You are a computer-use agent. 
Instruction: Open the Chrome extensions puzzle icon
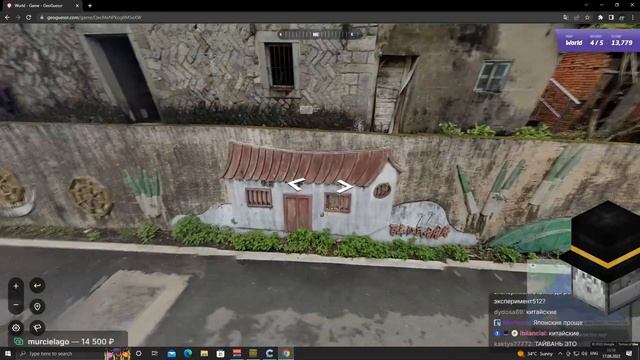(x=600, y=18)
